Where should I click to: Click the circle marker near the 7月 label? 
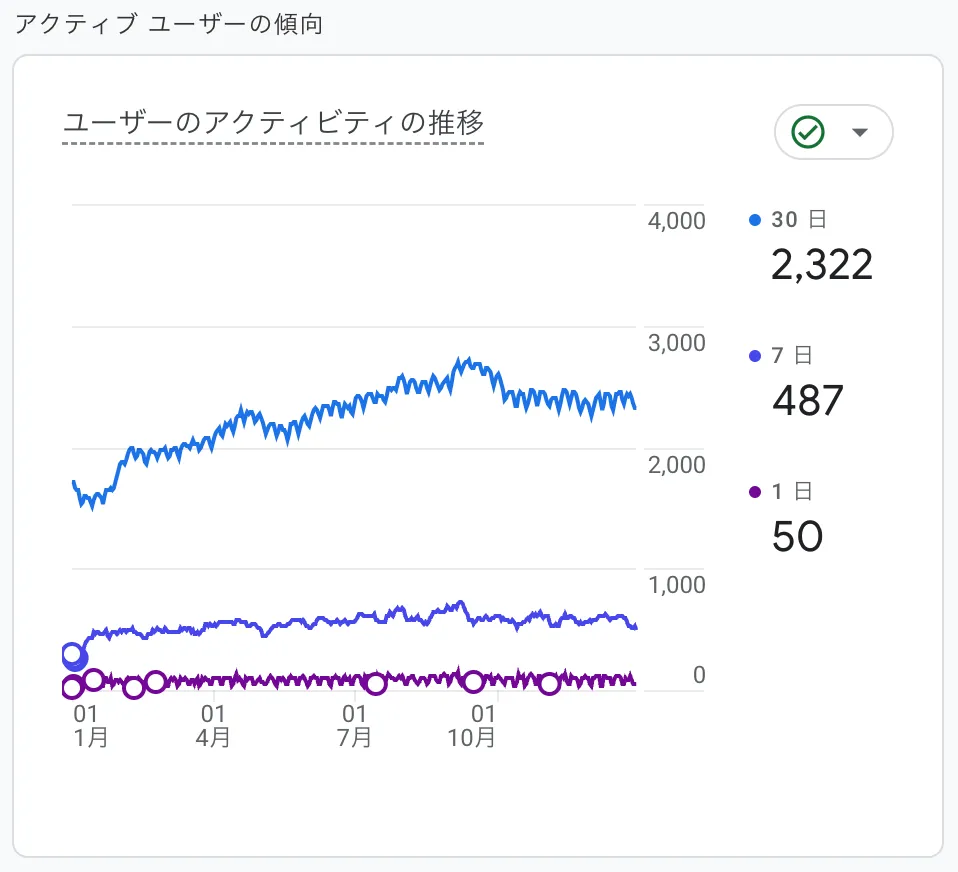(375, 684)
